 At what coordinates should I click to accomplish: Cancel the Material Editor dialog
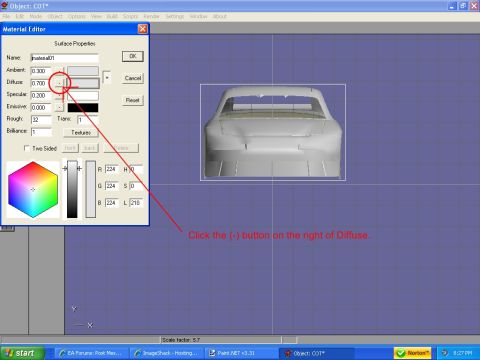tap(133, 78)
